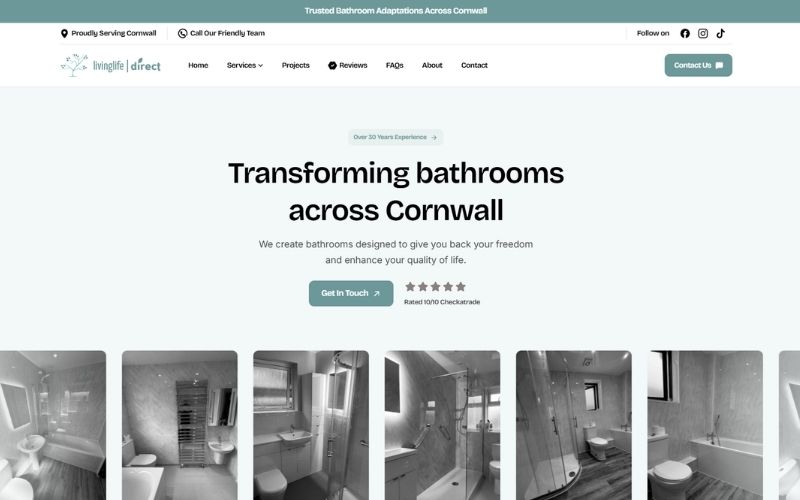The width and height of the screenshot is (800, 500).
Task: Open the Instagram profile icon
Action: pos(703,33)
